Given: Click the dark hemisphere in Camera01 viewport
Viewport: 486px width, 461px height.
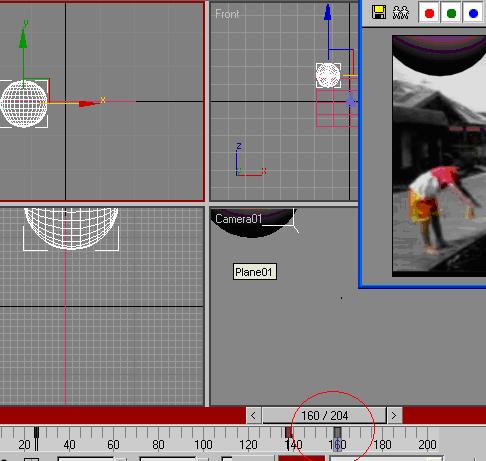Looking at the screenshot, I should point(252,222).
